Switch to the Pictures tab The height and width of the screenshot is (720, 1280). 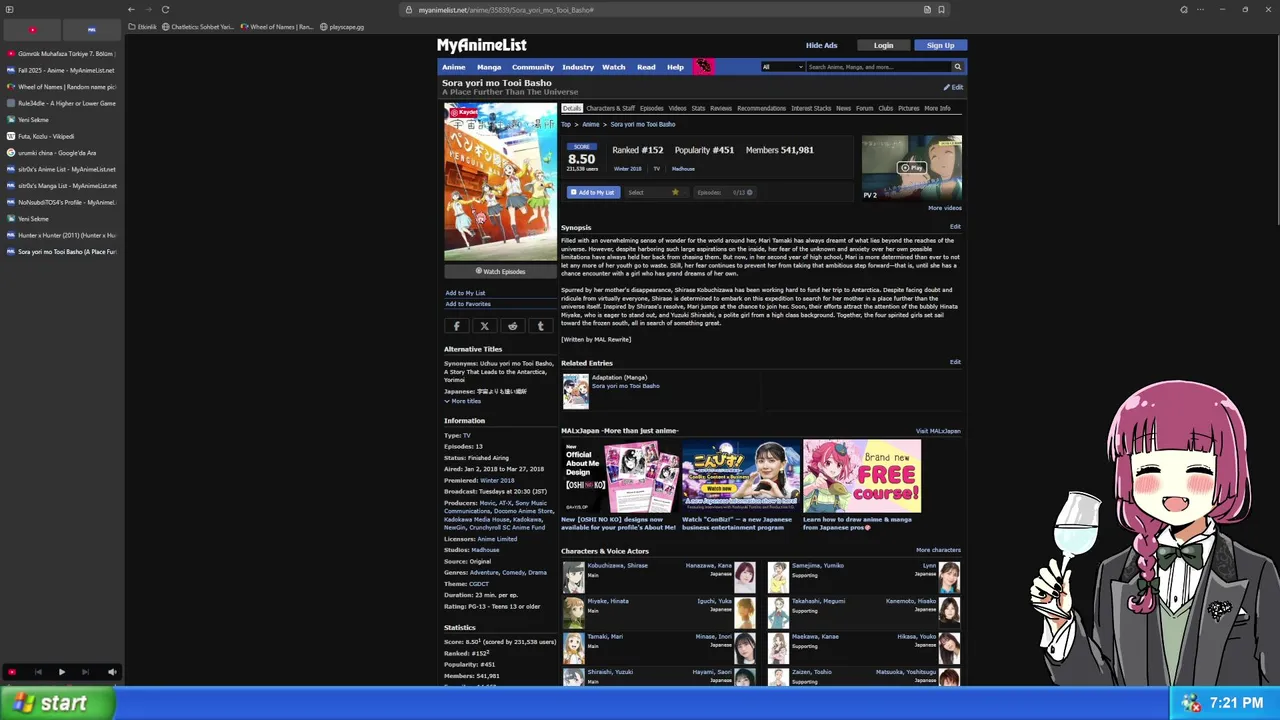tap(908, 108)
